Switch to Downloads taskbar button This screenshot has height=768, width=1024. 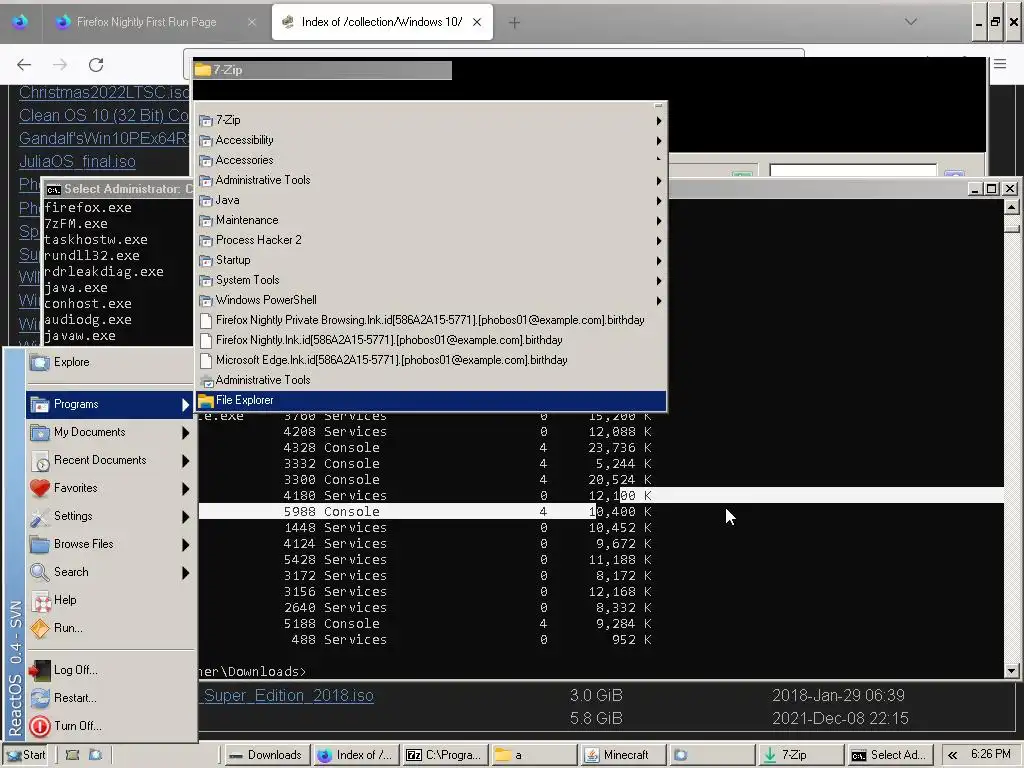point(266,755)
